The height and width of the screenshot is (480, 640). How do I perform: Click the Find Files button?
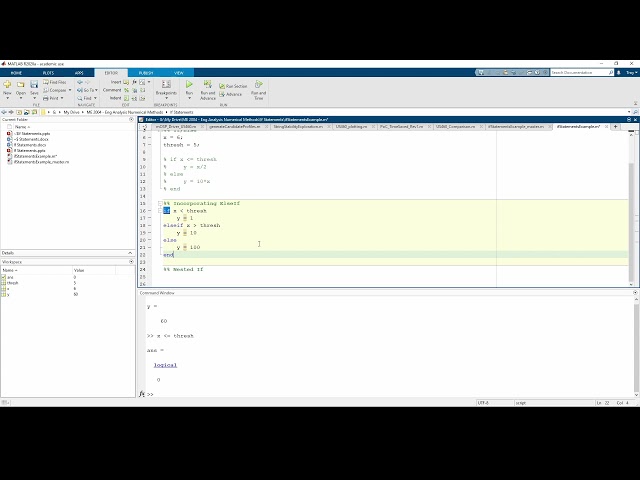[x=54, y=82]
